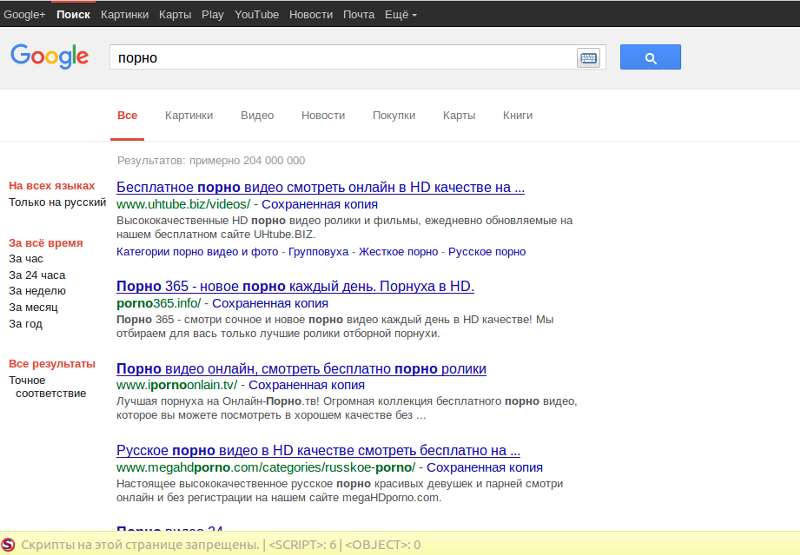Open the on-screen keyboard icon in the search box
Screen dimensions: 800x555
tap(588, 58)
